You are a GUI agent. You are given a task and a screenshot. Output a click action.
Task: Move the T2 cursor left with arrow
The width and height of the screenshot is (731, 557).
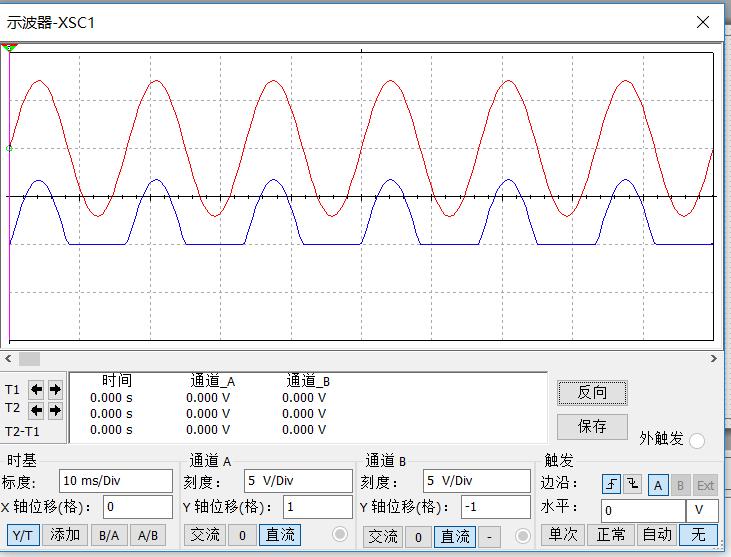[37, 410]
